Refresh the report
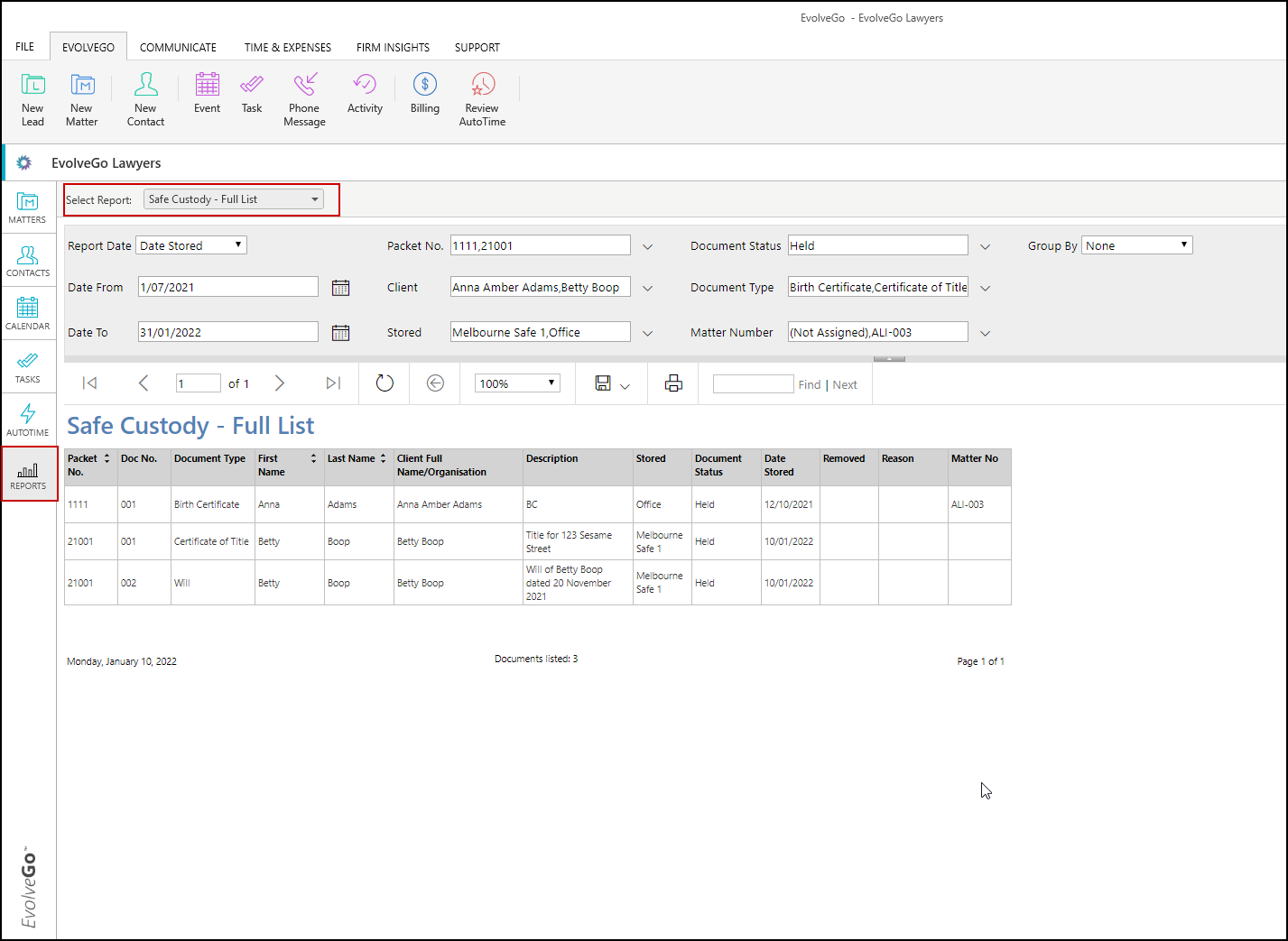This screenshot has width=1288, height=941. [x=385, y=383]
